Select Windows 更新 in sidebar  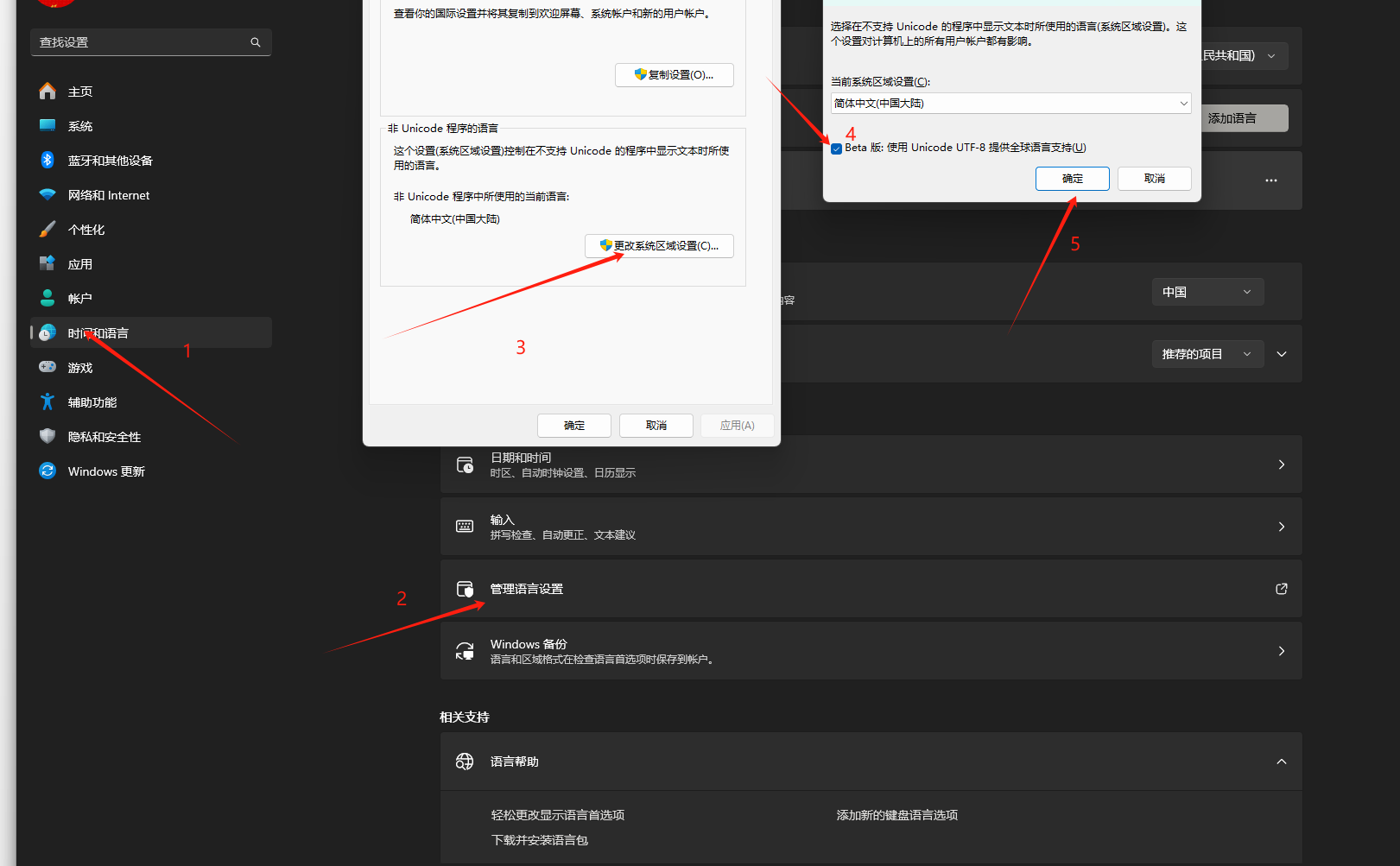151,471
